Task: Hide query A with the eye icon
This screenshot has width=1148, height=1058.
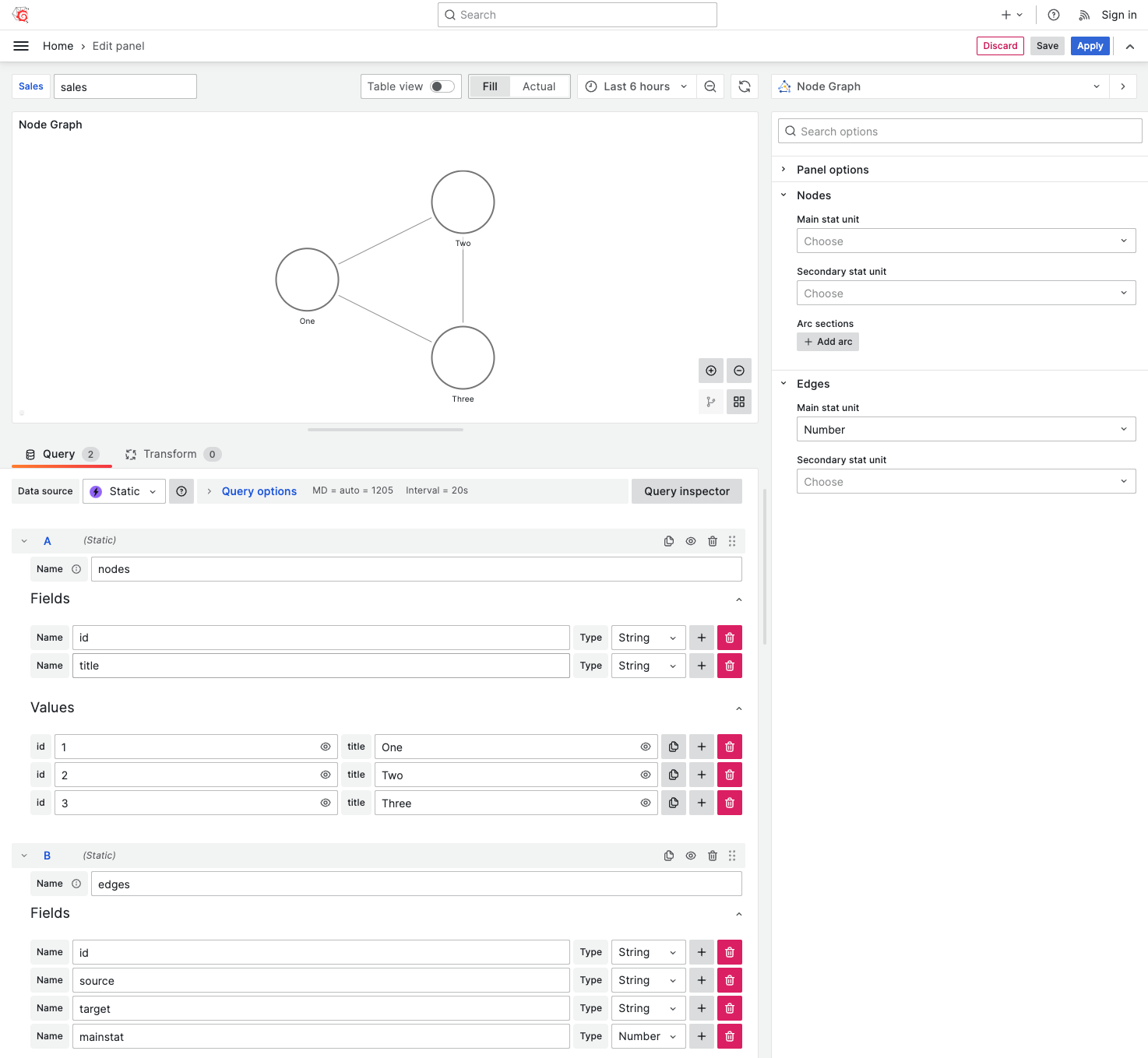Action: click(x=690, y=540)
